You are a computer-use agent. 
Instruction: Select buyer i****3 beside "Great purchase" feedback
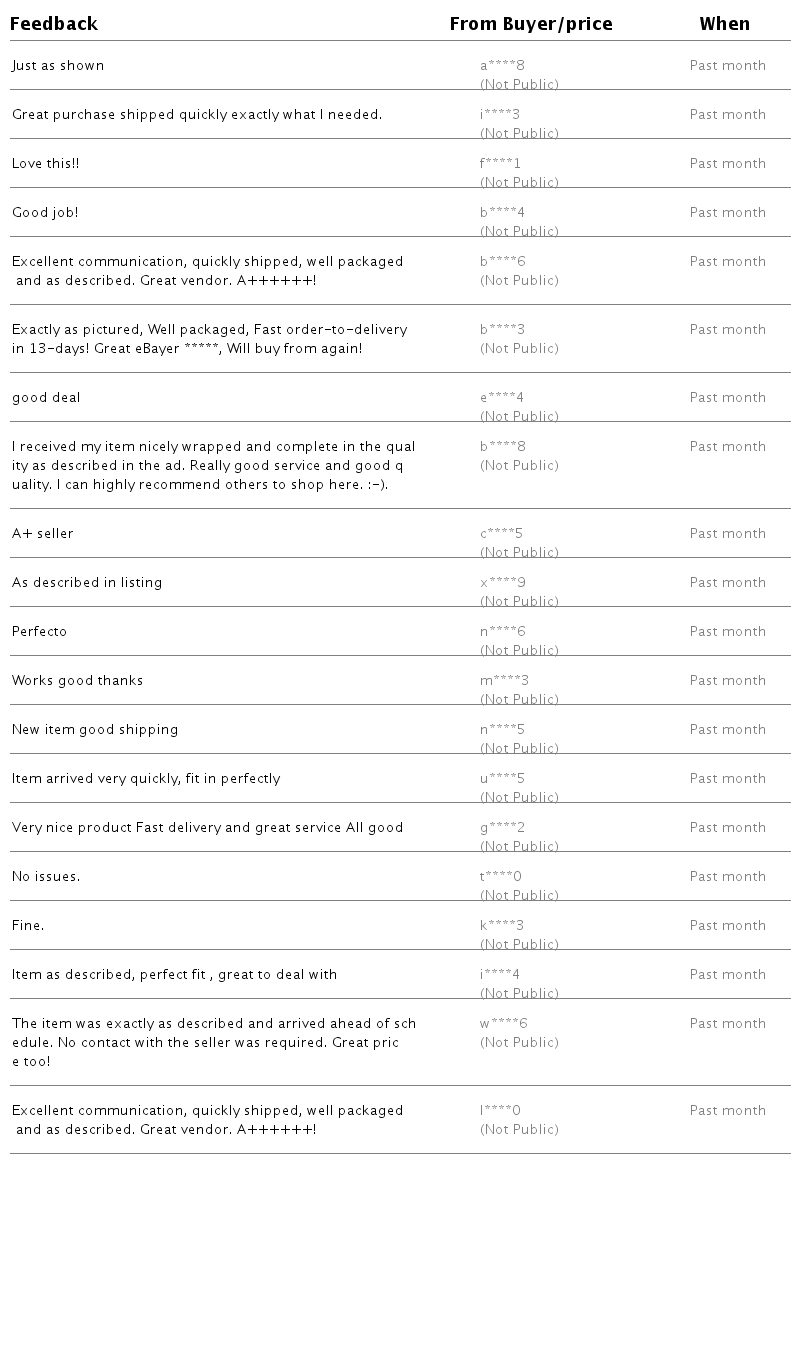pos(500,115)
